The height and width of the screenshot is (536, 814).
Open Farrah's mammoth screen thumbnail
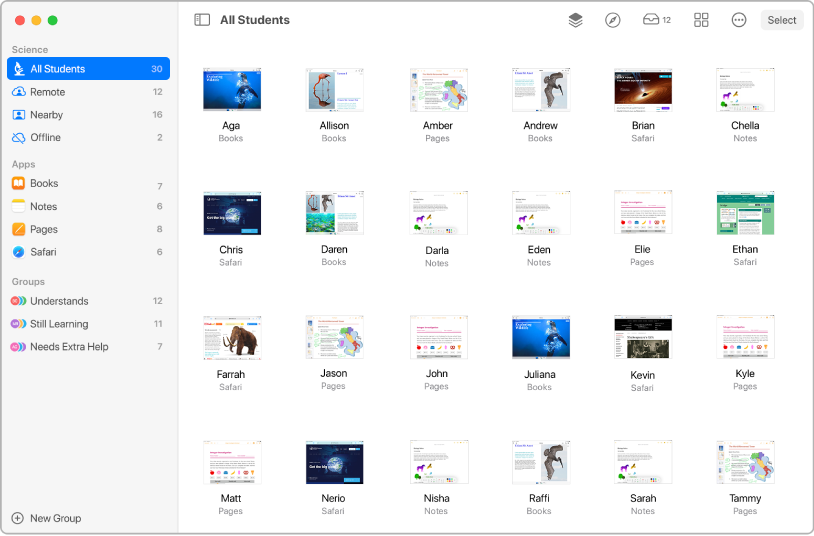(231, 338)
